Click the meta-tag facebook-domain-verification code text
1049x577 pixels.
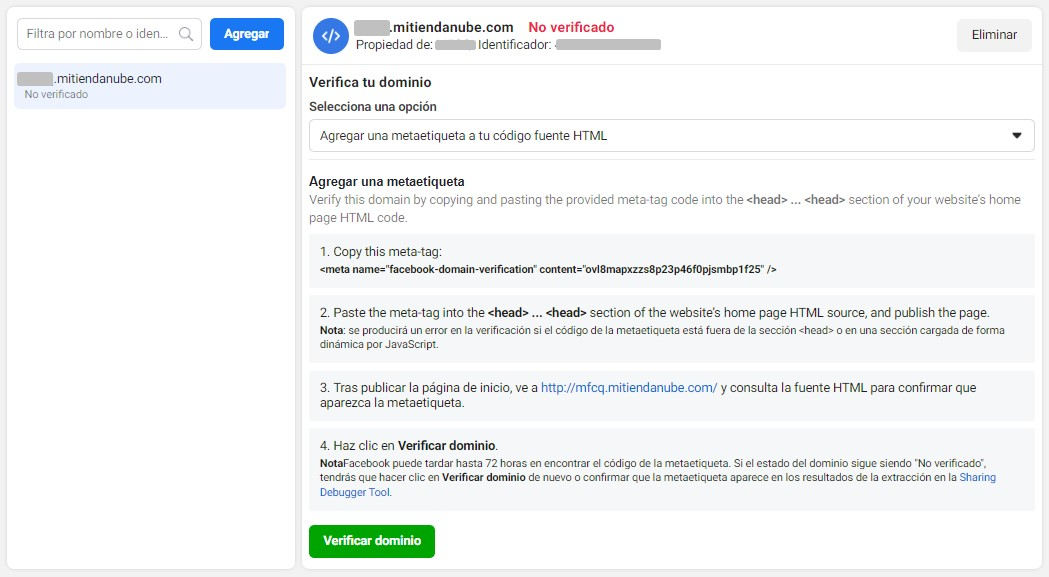[x=548, y=269]
